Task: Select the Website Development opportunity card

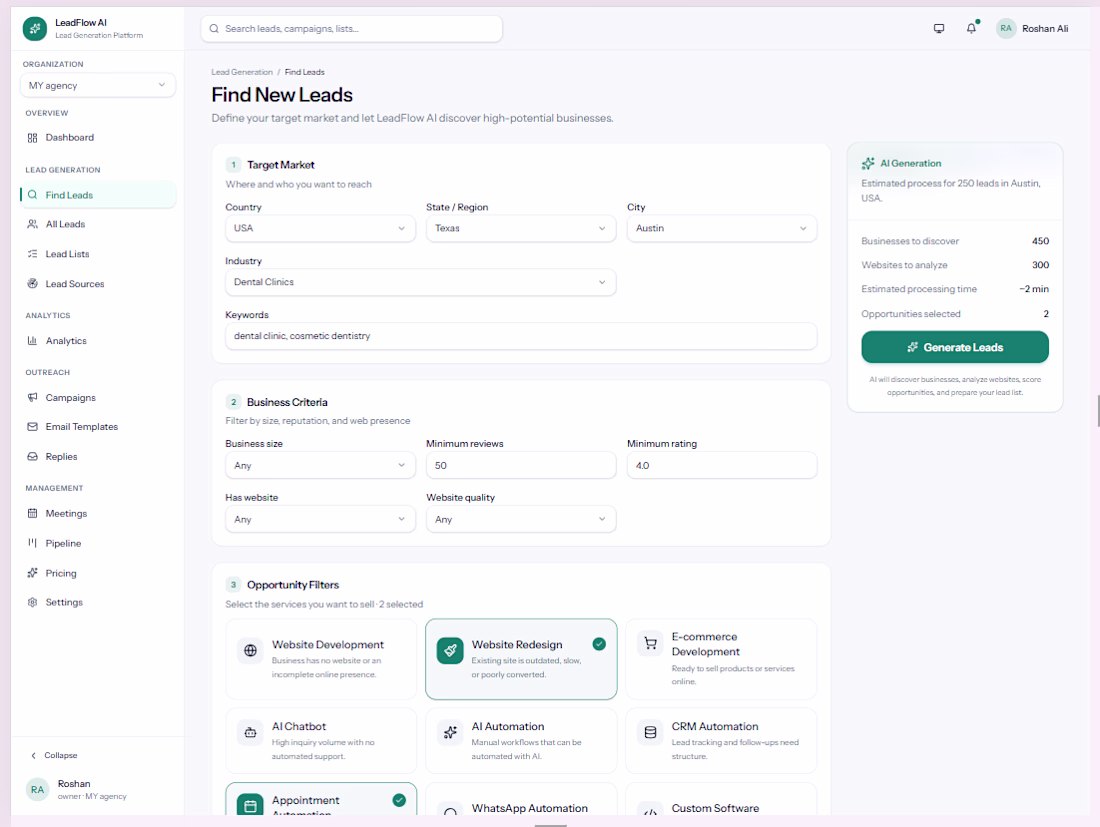Action: click(x=321, y=659)
